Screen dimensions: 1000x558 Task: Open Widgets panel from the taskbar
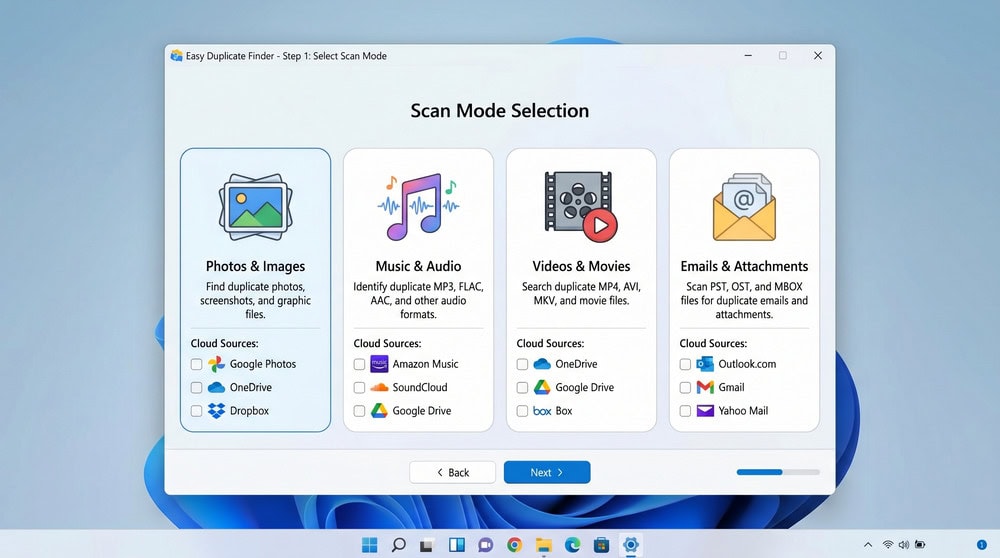pos(457,545)
